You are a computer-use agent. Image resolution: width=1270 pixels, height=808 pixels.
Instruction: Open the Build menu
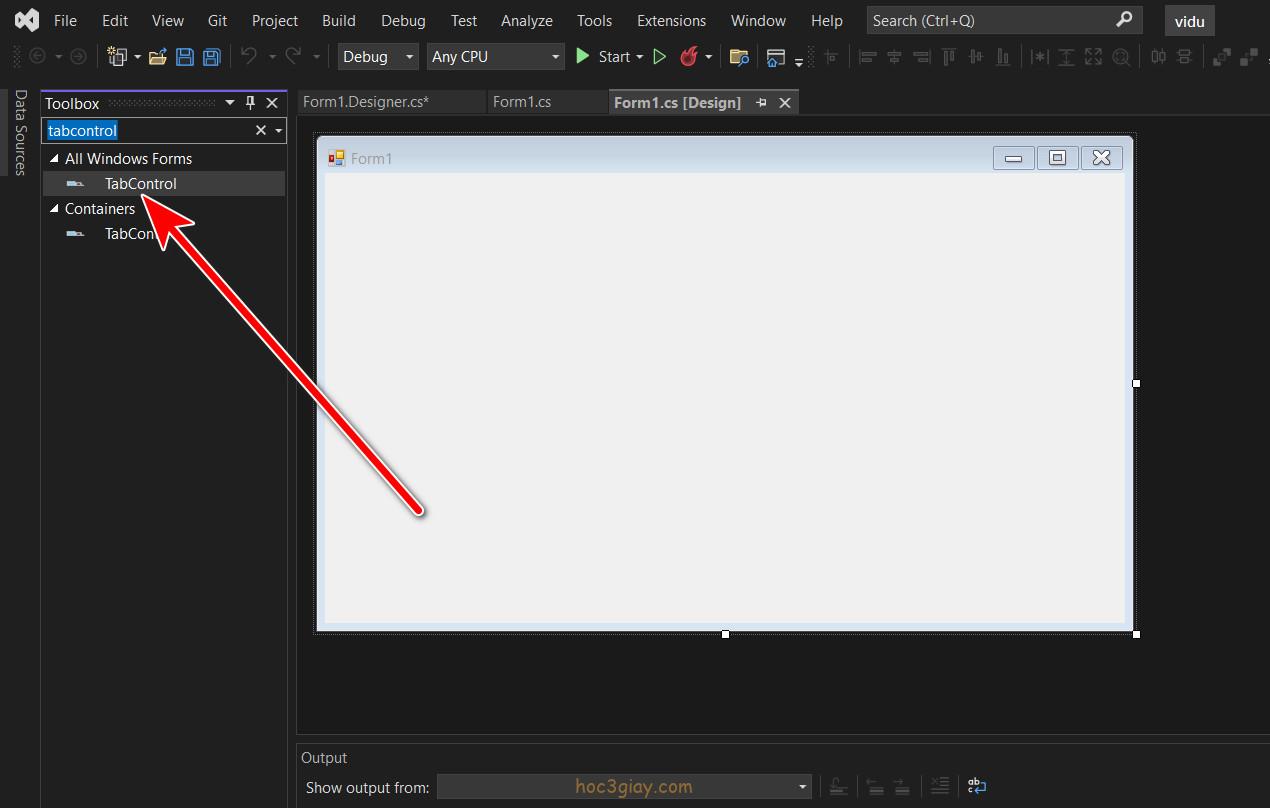(338, 20)
